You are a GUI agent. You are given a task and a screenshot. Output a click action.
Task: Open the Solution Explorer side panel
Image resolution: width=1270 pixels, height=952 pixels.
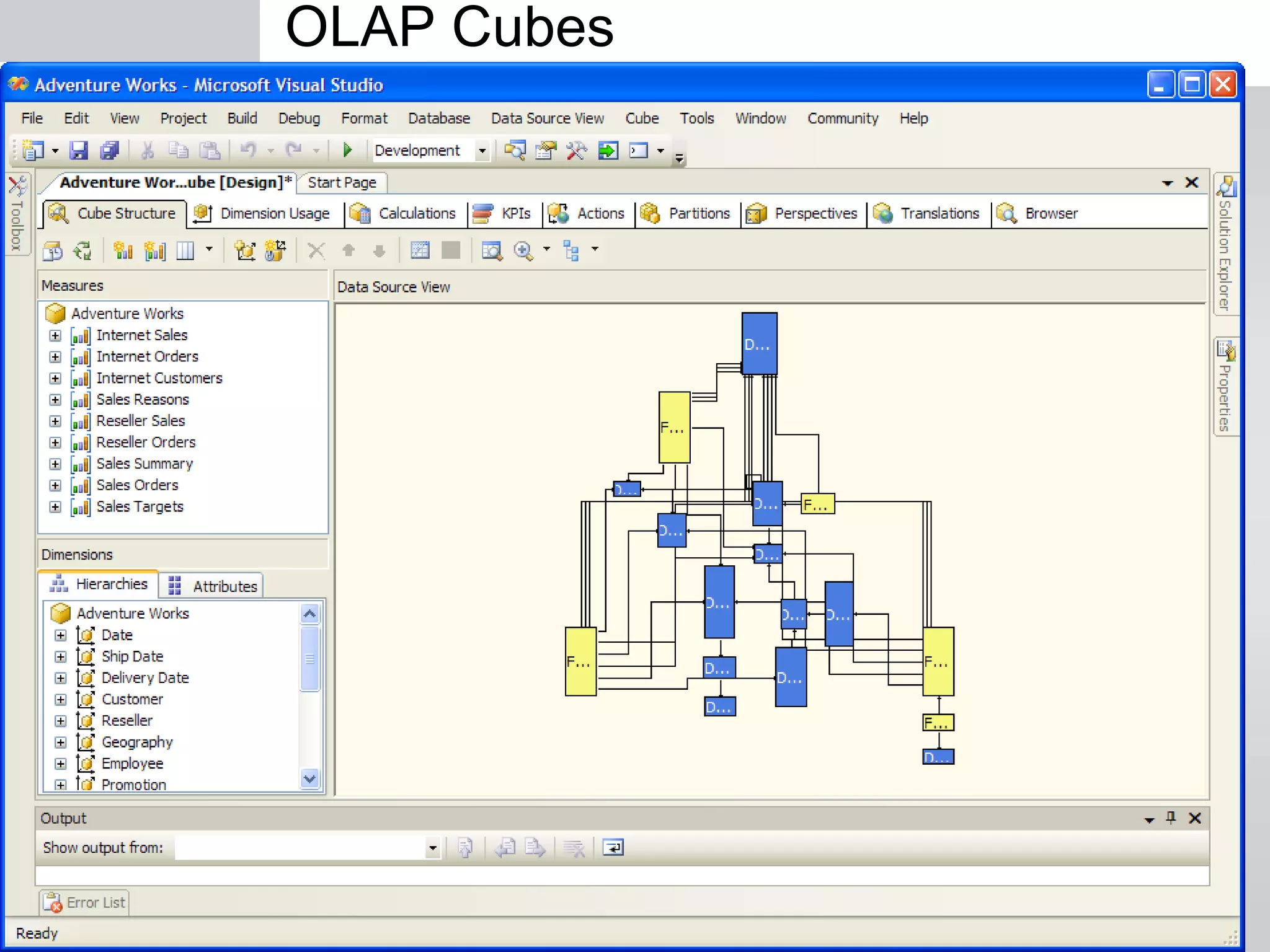1225,244
